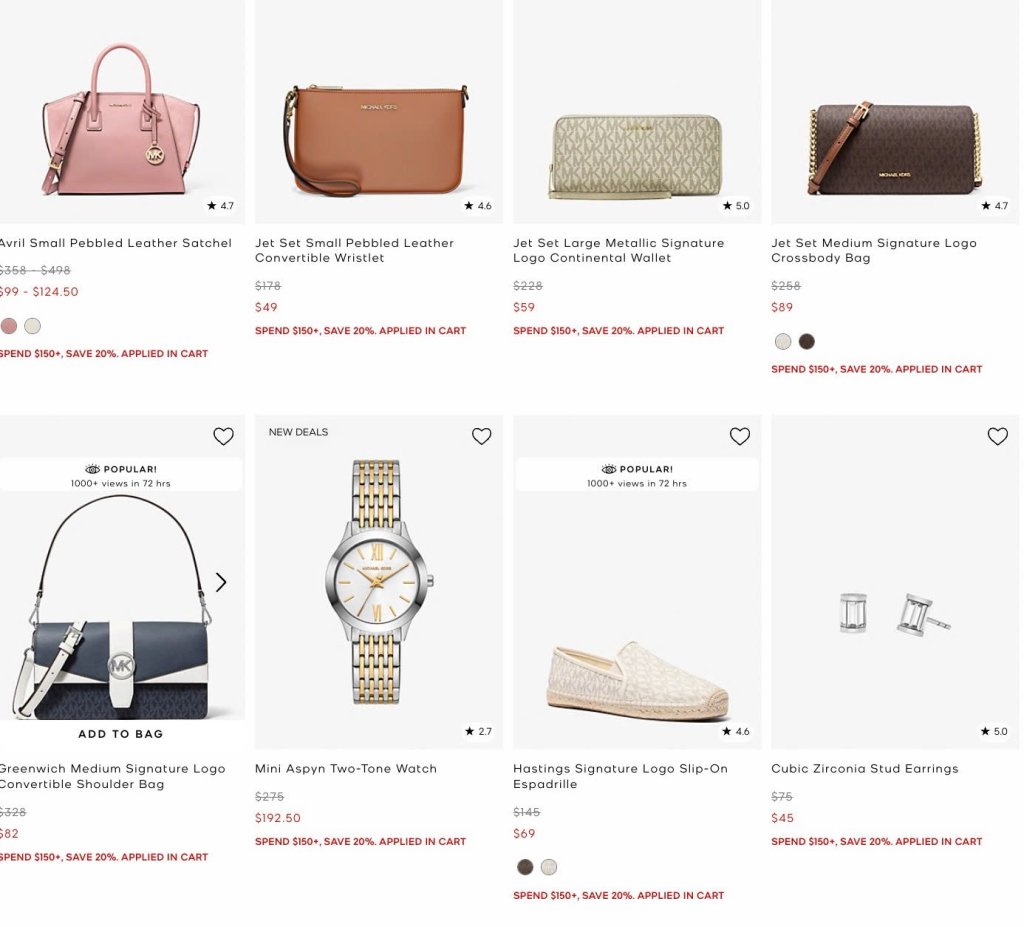Open Jet Set Small Pebbled Leather Wristlet link

coord(354,250)
